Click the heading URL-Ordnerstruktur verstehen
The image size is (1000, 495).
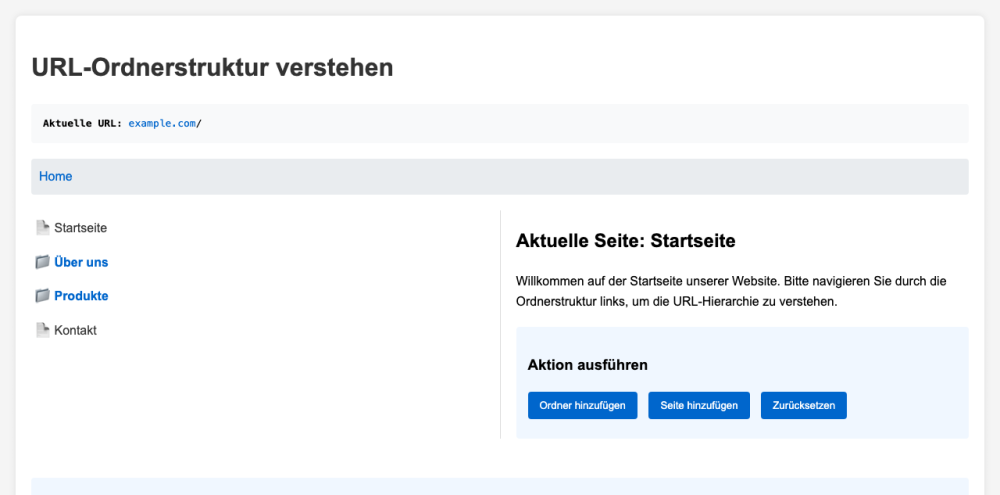[x=212, y=68]
